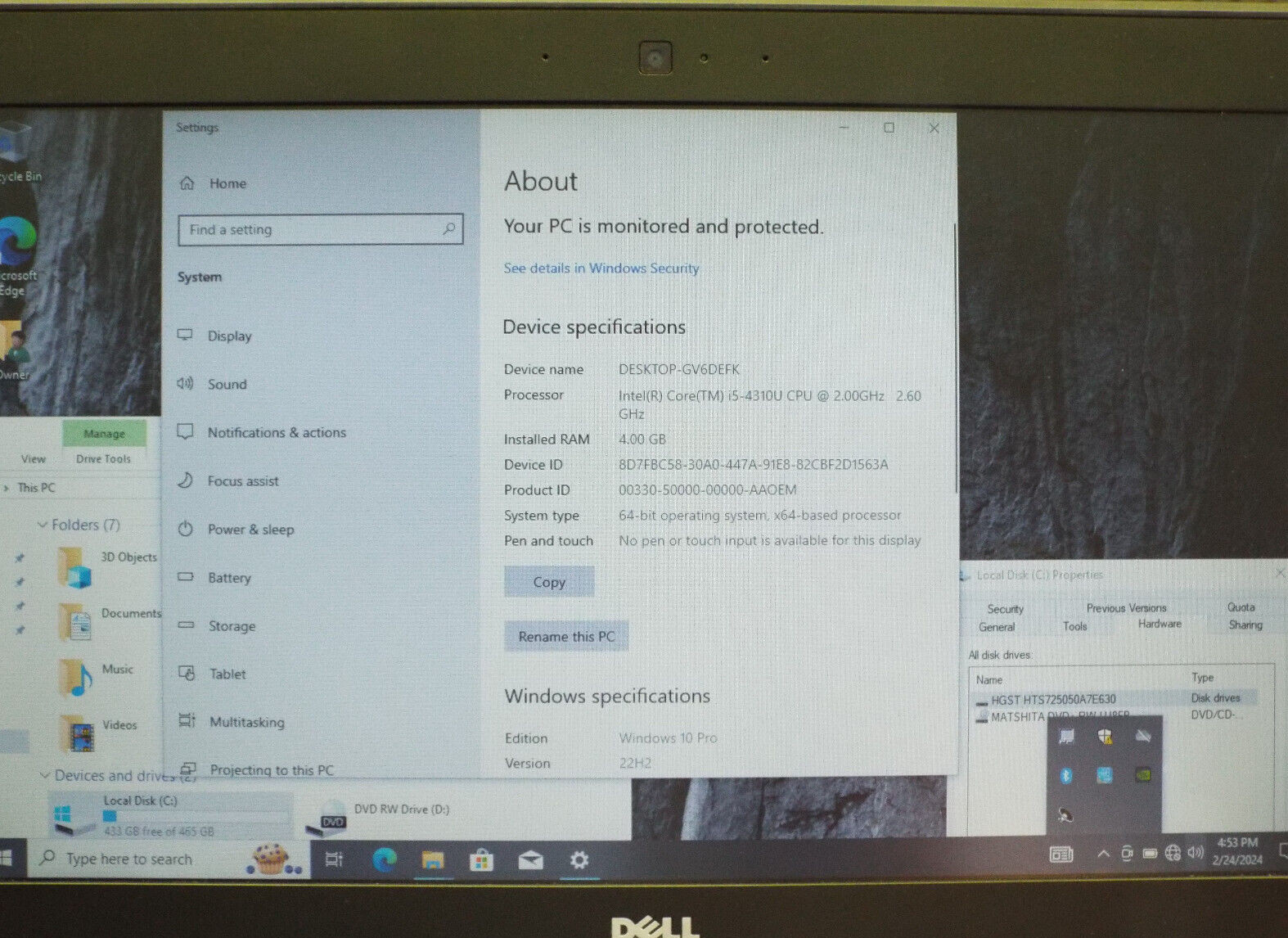Open Storage settings
This screenshot has width=1288, height=938.
(217, 625)
